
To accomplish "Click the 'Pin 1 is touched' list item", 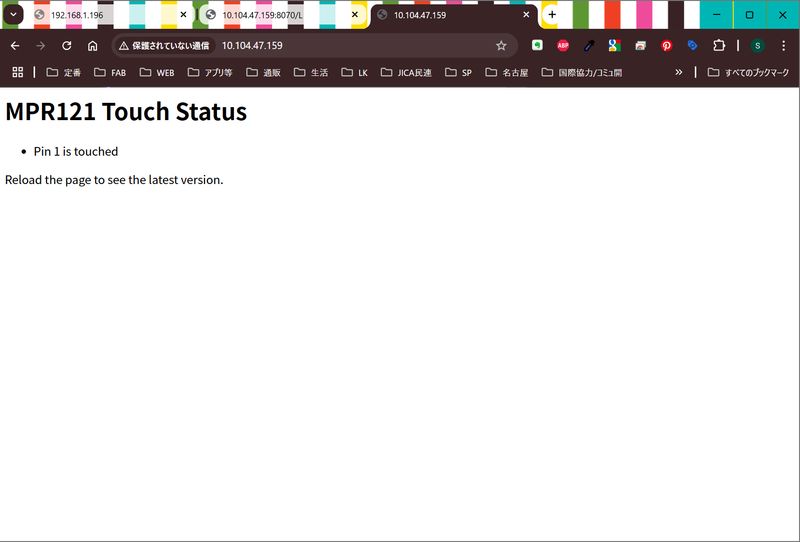I will click(76, 152).
